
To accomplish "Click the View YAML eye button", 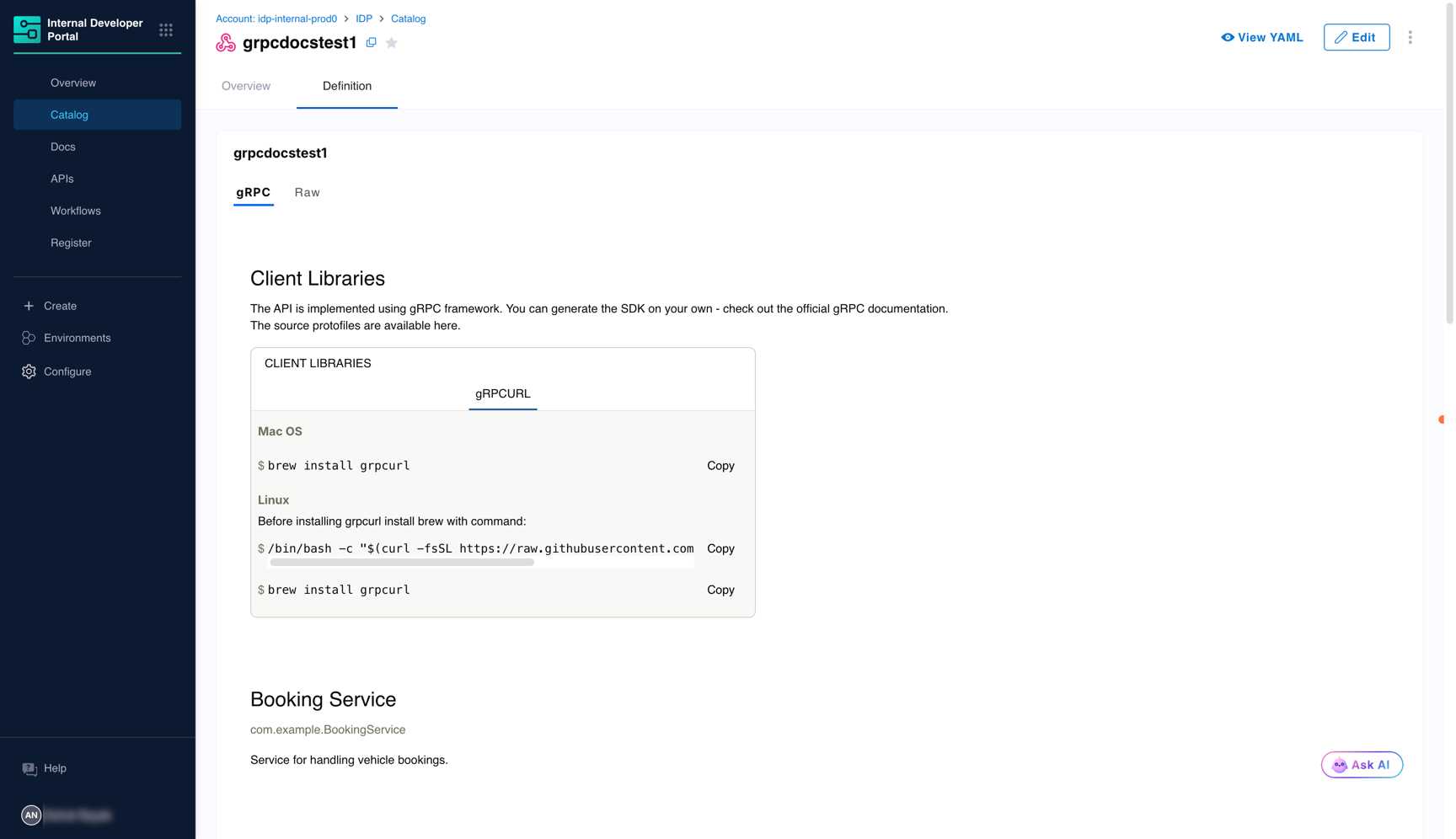I will [x=1261, y=37].
